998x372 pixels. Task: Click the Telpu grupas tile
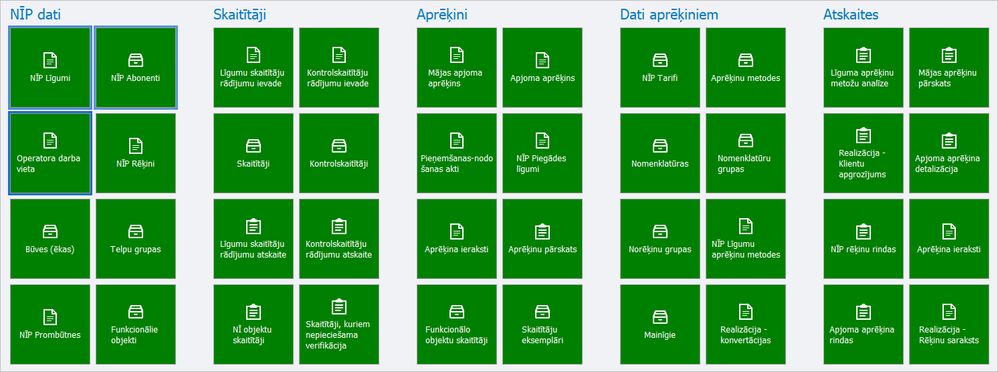[136, 239]
